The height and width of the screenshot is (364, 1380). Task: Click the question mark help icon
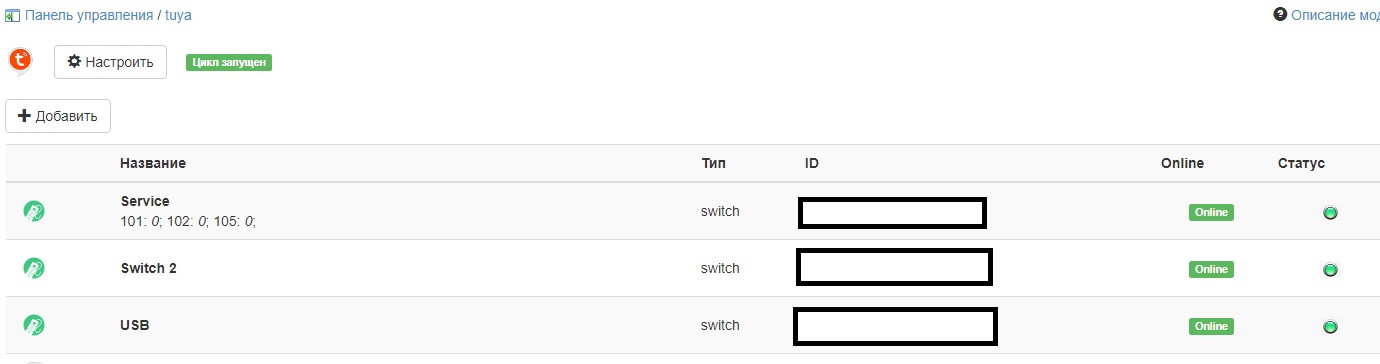tap(1279, 15)
